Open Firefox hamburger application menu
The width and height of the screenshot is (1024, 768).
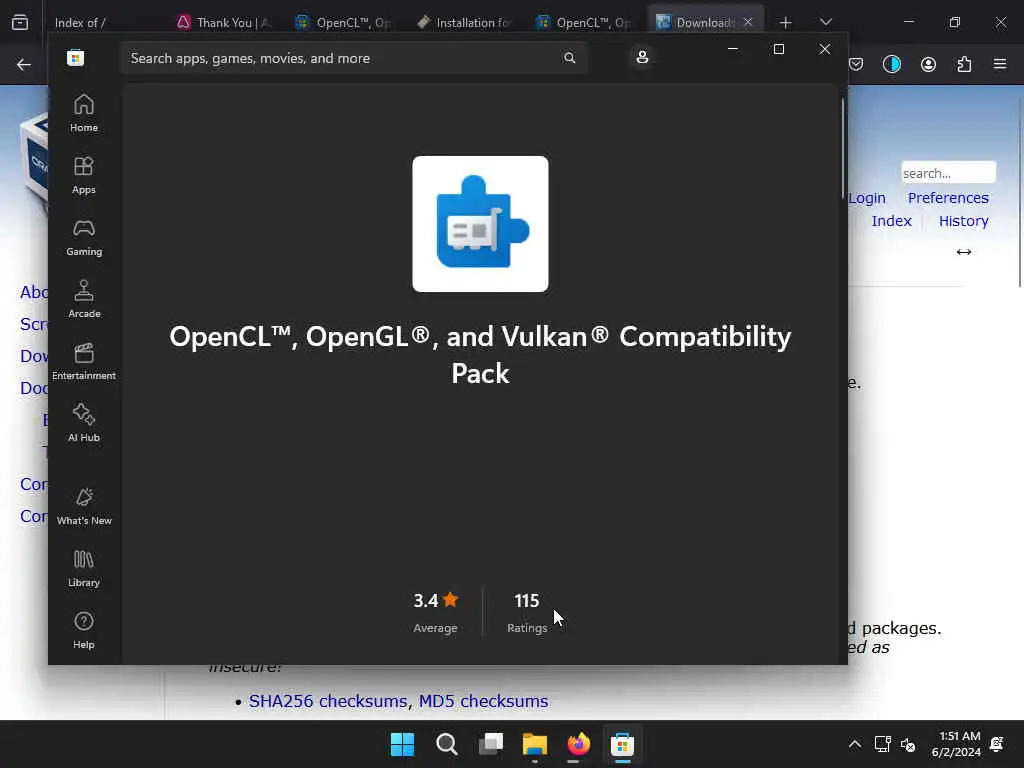coord(1000,64)
